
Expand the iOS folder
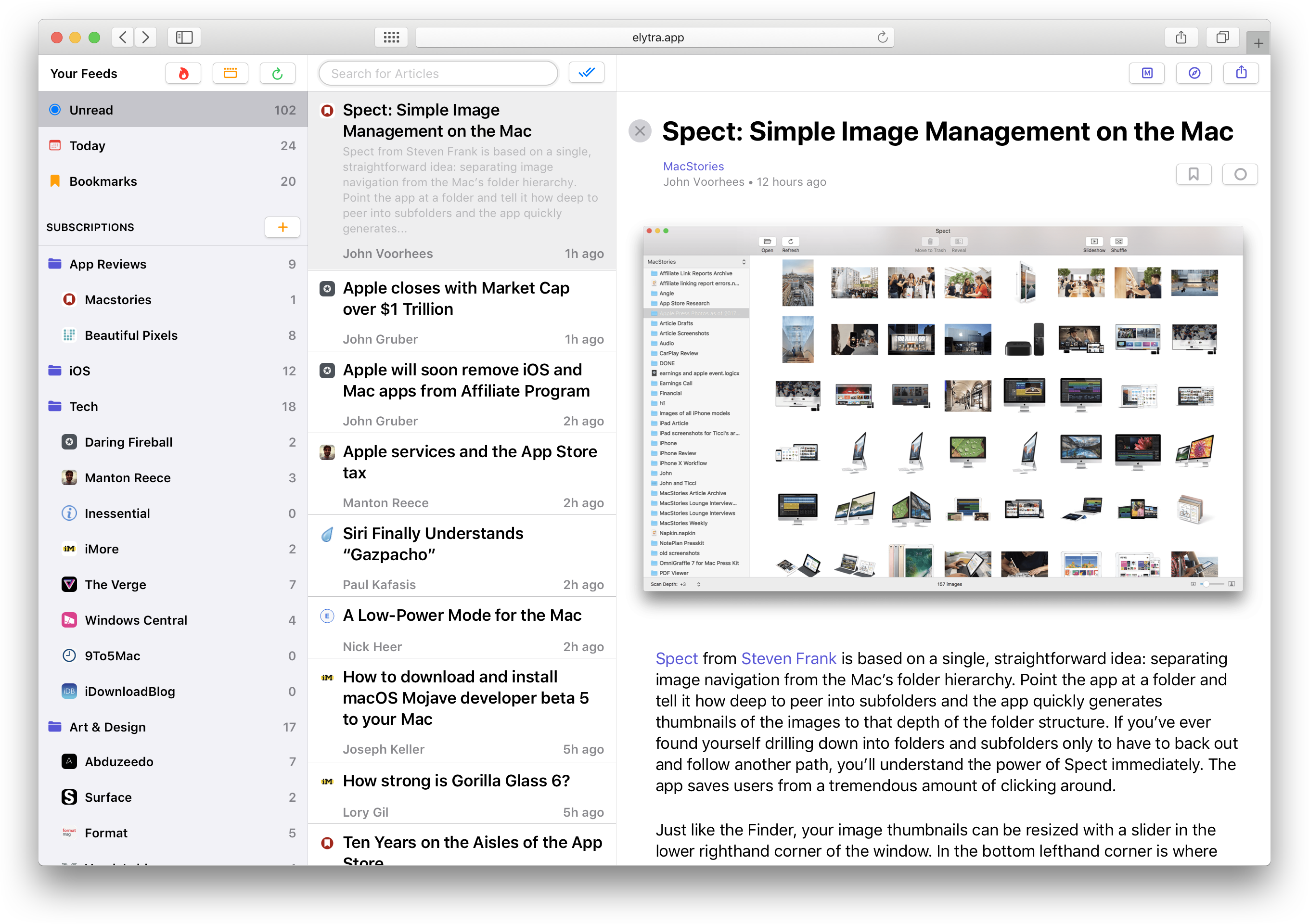[x=173, y=371]
